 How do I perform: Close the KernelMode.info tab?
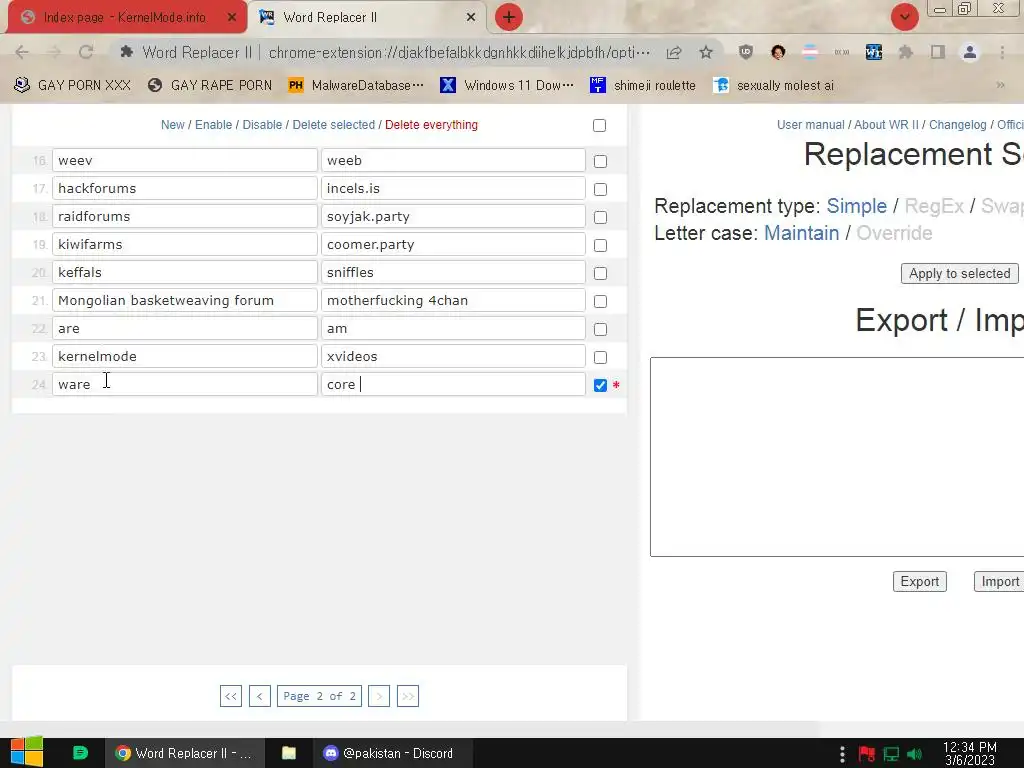232,17
